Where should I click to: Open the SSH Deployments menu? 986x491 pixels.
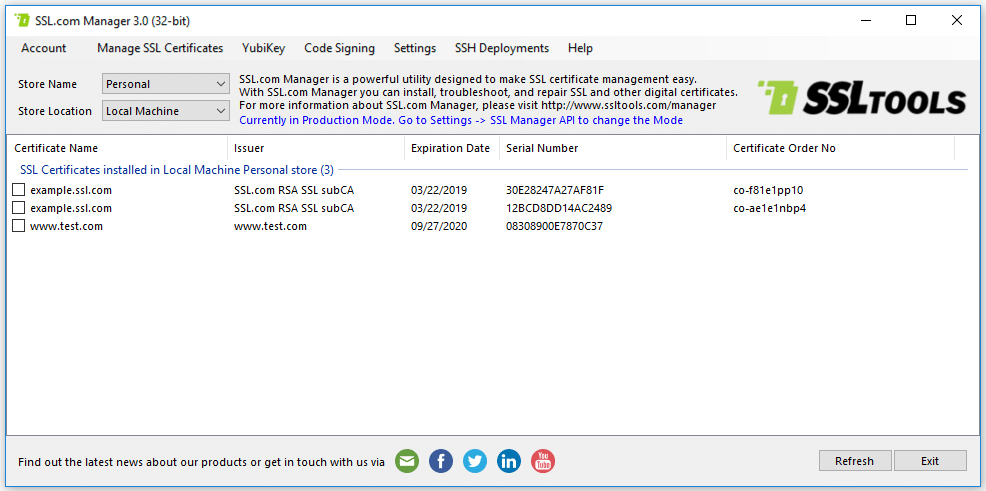(501, 48)
